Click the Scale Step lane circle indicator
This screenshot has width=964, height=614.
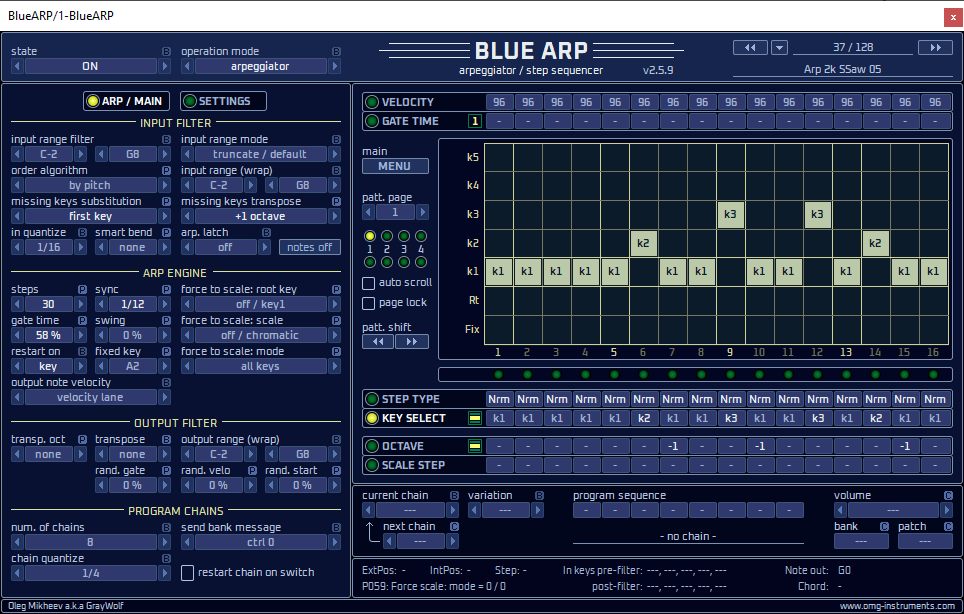click(372, 464)
